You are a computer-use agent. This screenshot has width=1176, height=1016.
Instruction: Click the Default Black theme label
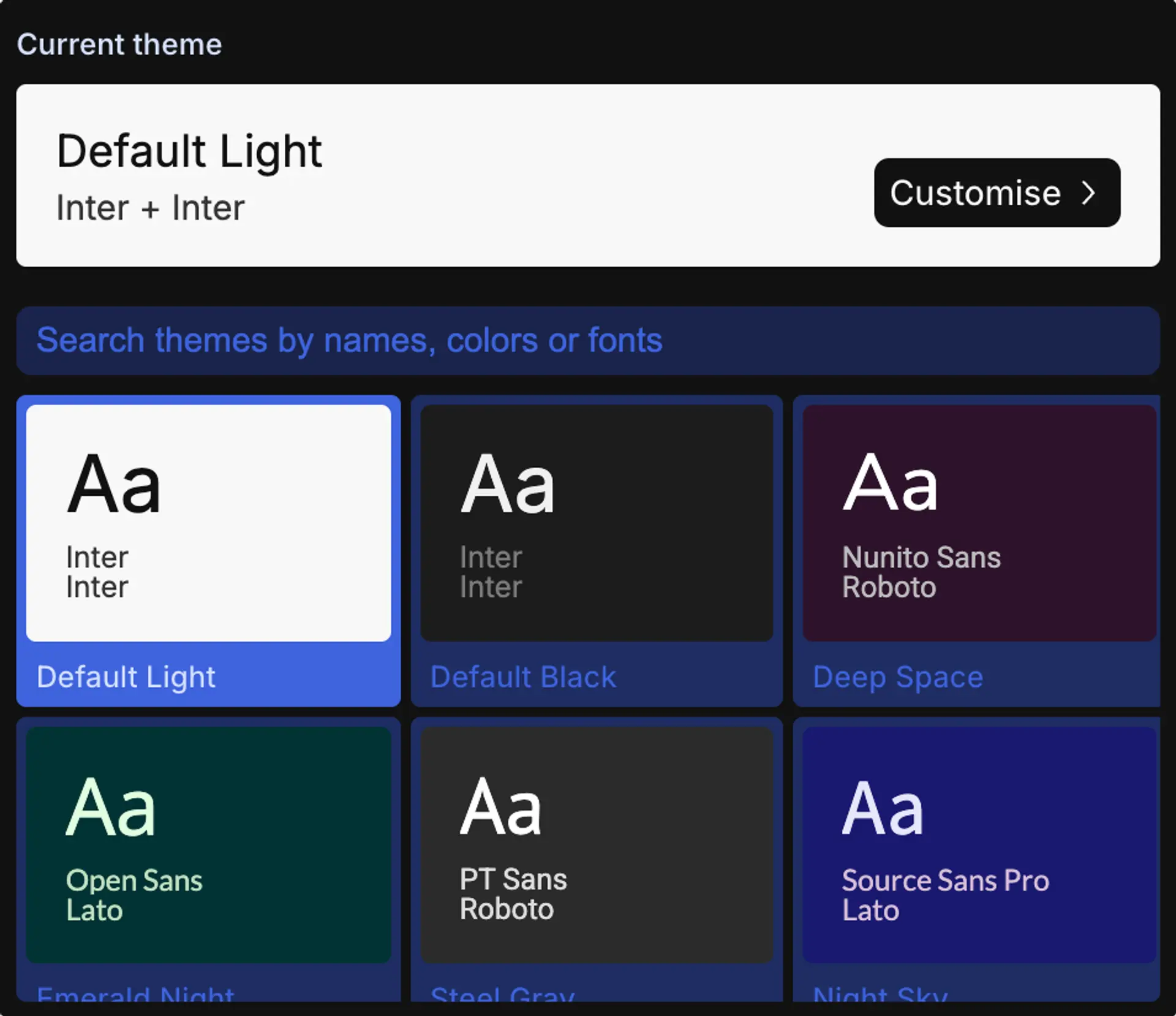tap(522, 677)
